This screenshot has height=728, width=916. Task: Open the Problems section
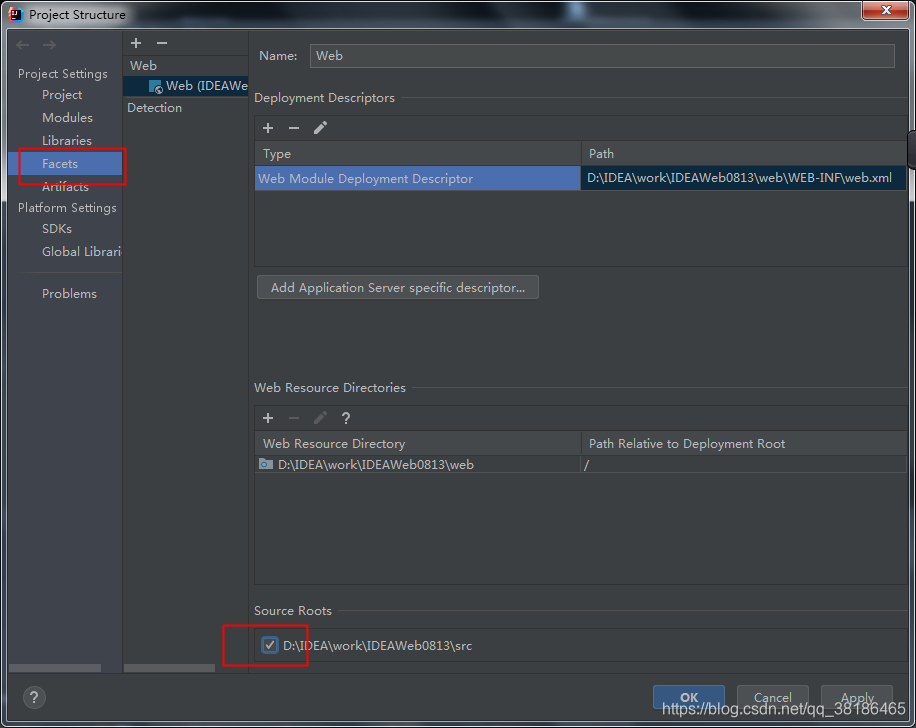pyautogui.click(x=70, y=293)
